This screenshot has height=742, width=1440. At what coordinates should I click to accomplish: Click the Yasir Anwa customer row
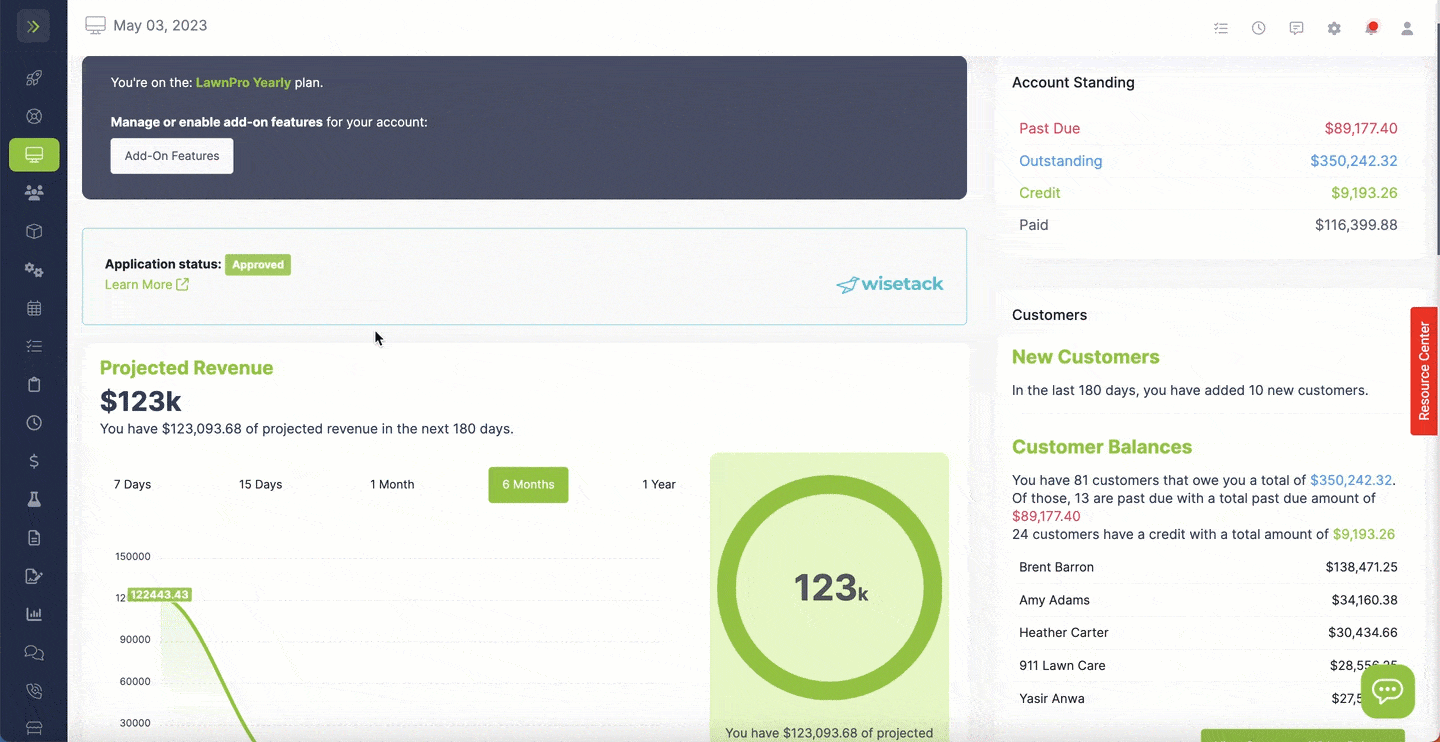(1208, 699)
